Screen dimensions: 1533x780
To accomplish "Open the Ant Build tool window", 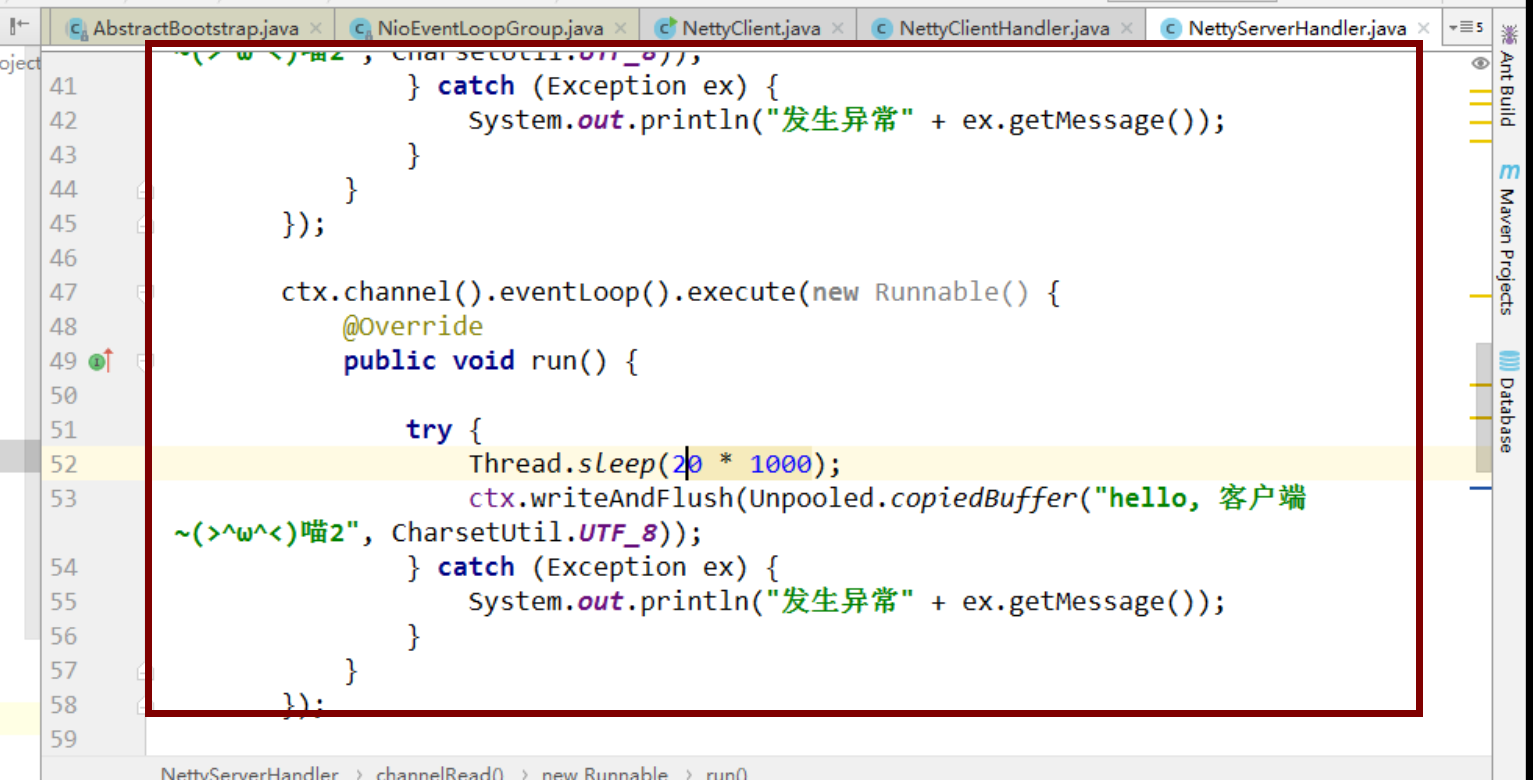I will click(x=1508, y=77).
